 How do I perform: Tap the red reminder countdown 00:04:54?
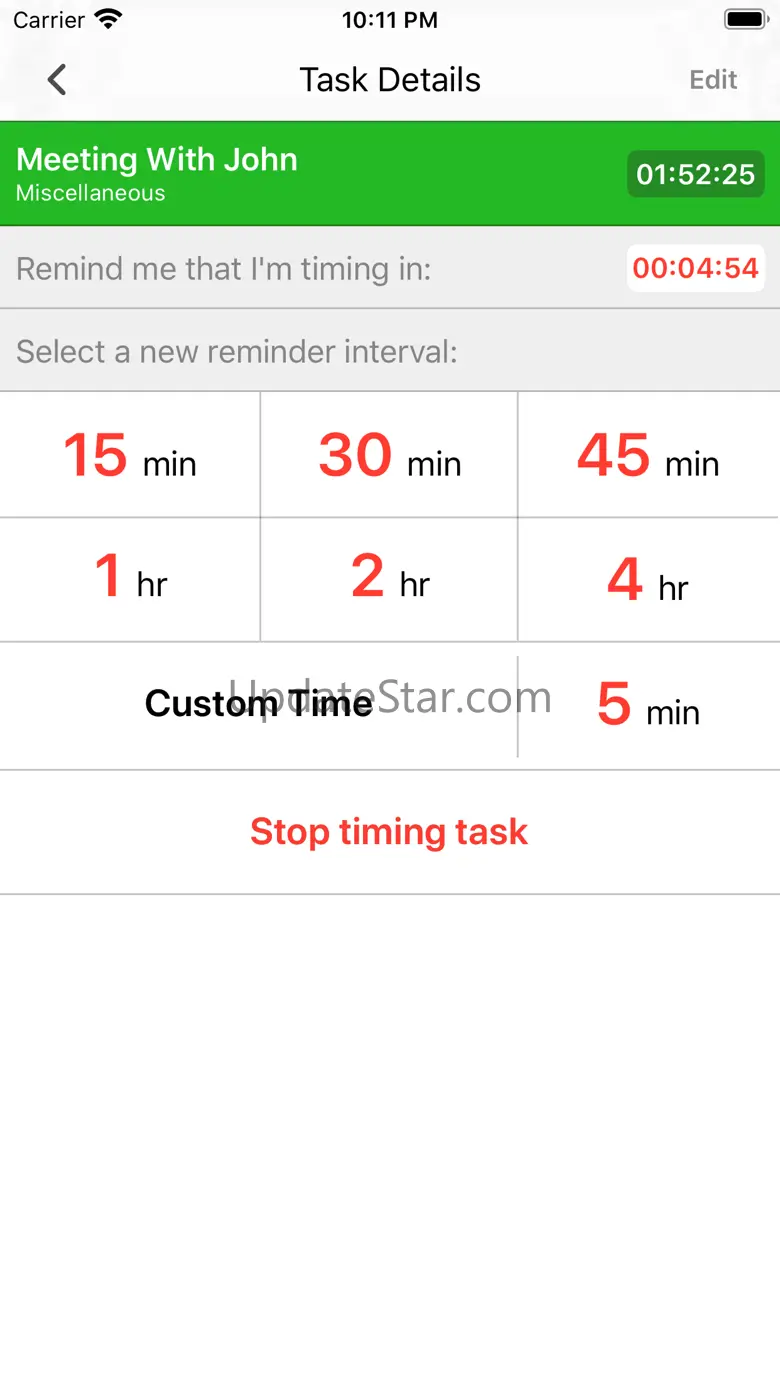[695, 268]
